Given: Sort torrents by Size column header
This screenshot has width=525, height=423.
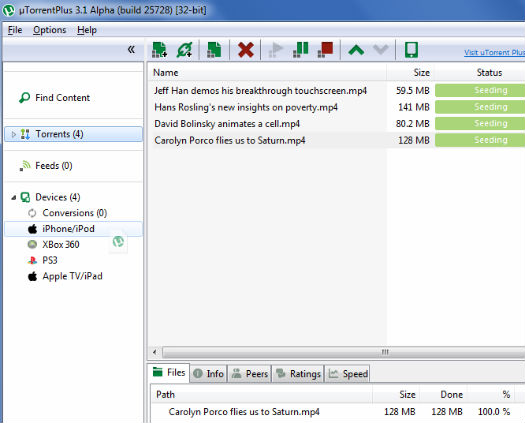Looking at the screenshot, I should pyautogui.click(x=410, y=73).
